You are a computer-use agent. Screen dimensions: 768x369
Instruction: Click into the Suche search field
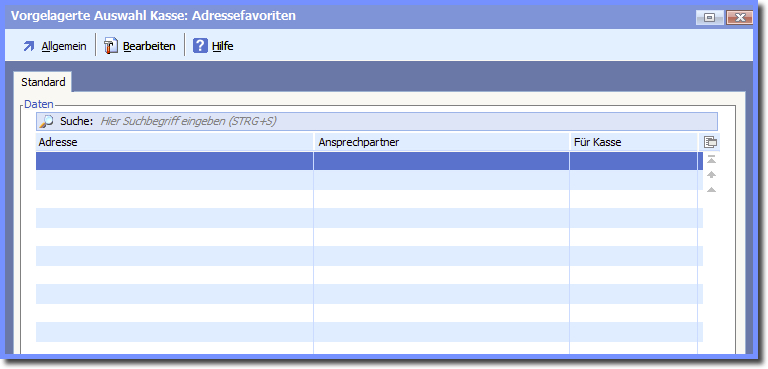pyautogui.click(x=408, y=121)
